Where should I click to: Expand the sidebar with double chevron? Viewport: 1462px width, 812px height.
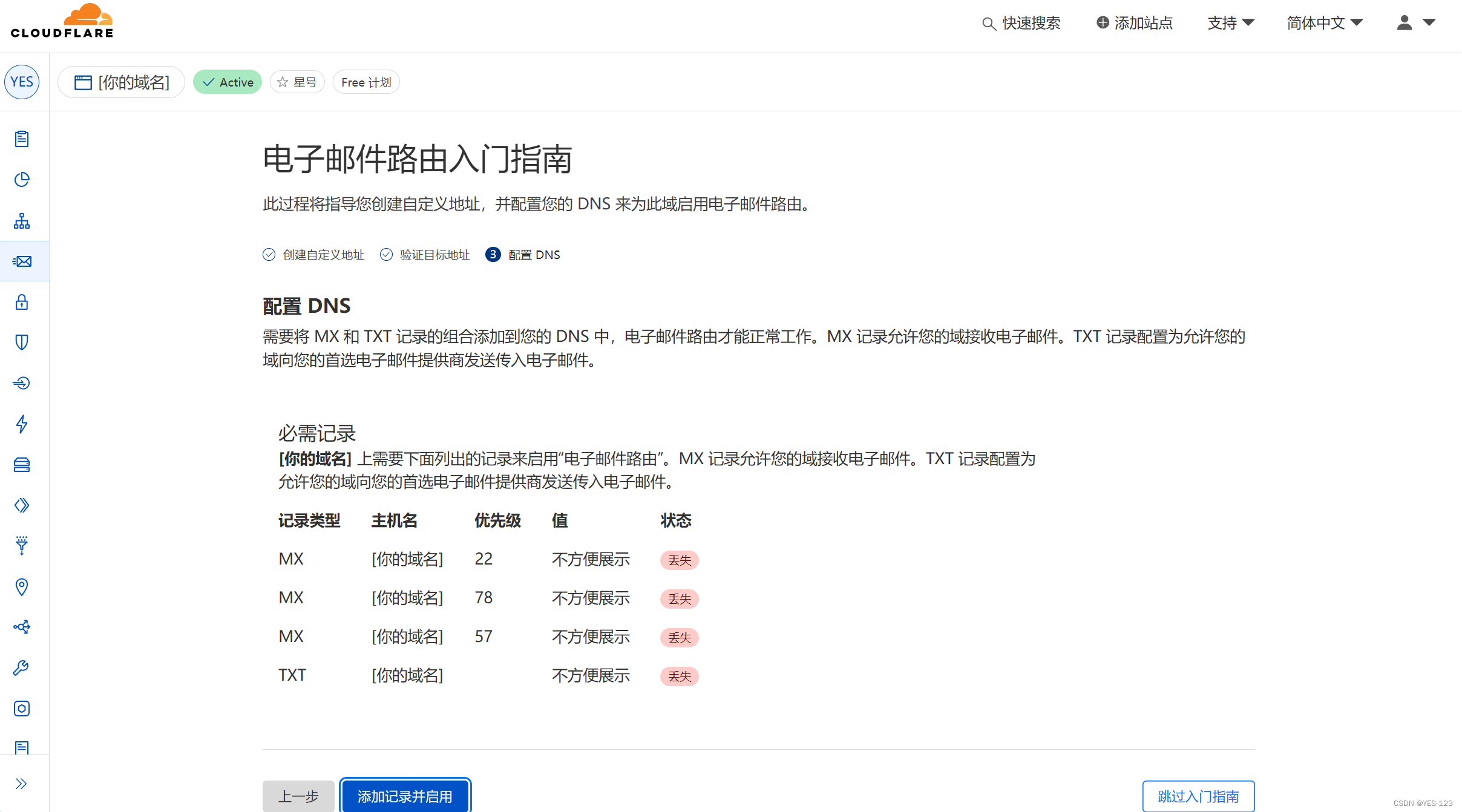pos(22,784)
